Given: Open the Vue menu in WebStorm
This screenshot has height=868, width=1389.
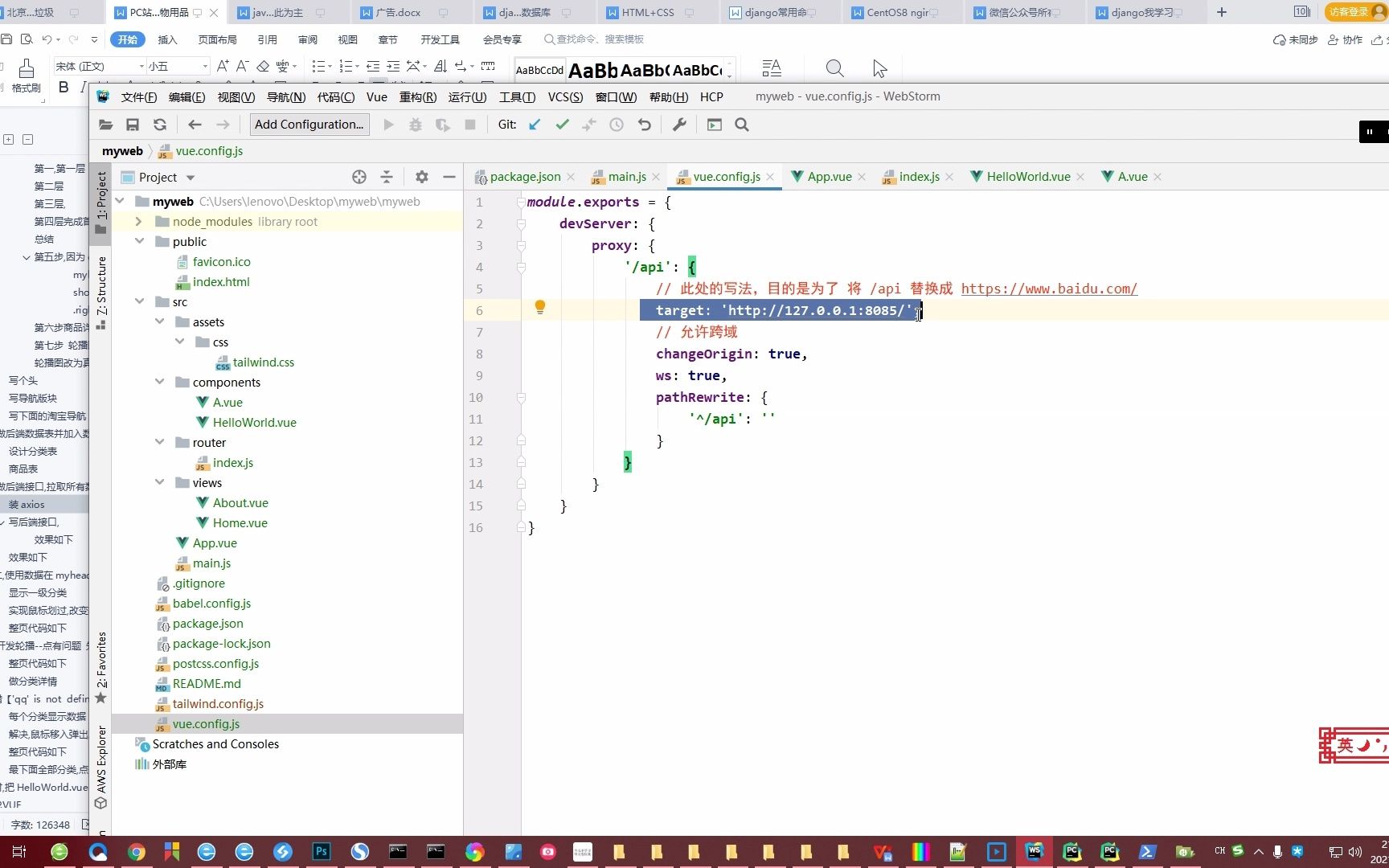Looking at the screenshot, I should [x=377, y=96].
